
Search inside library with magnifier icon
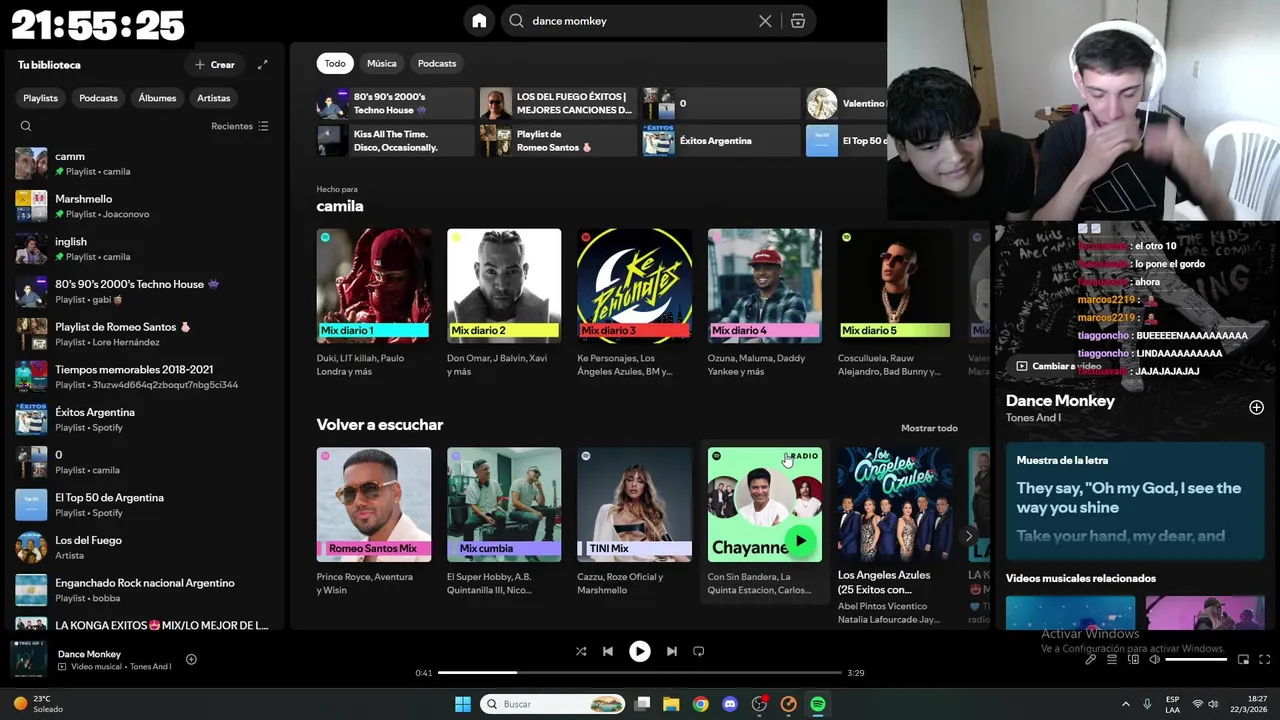click(x=26, y=126)
